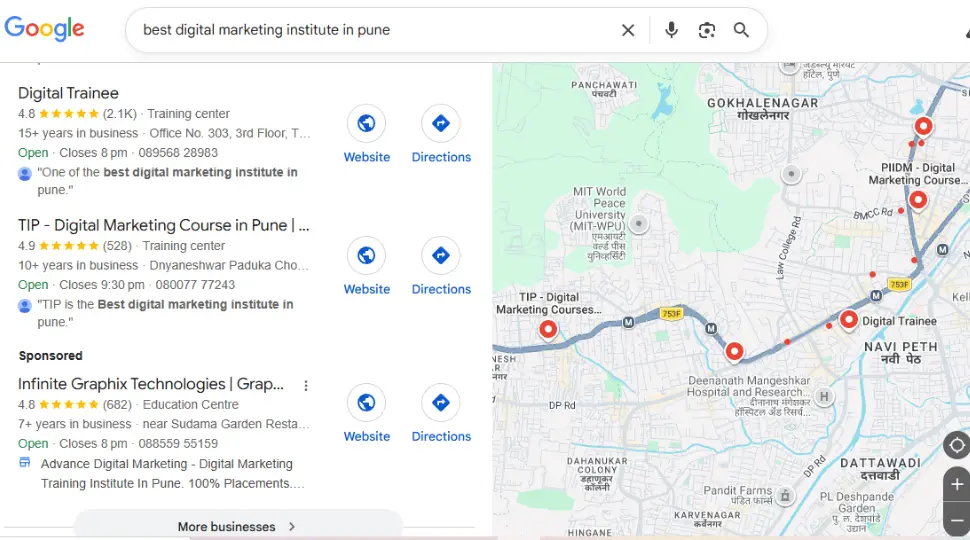Open TIP - Digital Marketing Course listing title

tap(164, 225)
